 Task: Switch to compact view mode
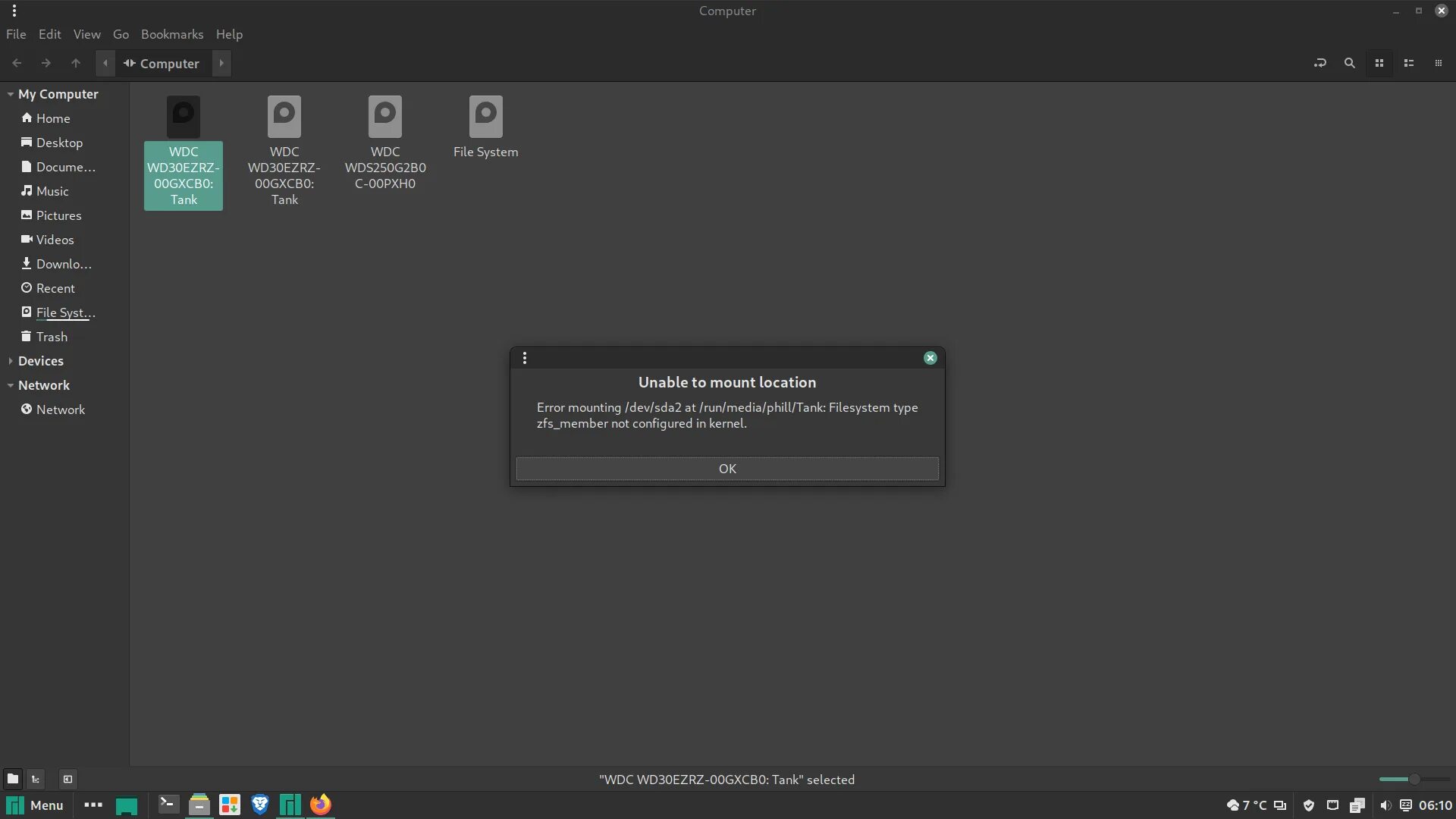click(x=1438, y=63)
